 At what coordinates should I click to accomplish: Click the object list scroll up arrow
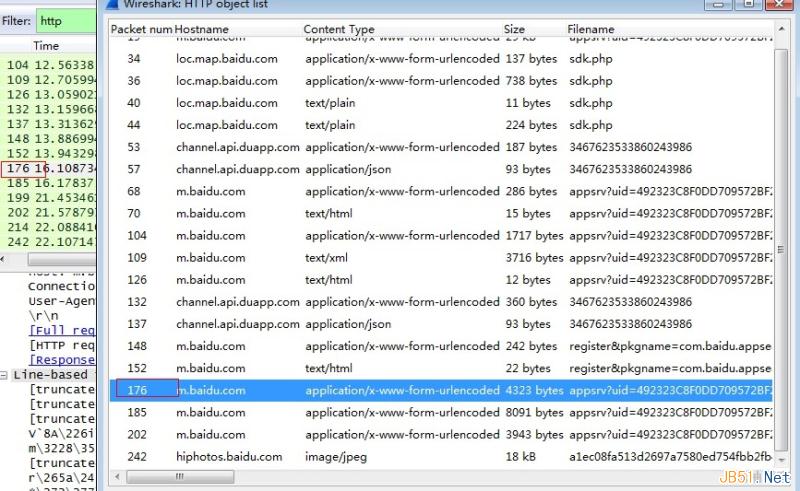781,29
